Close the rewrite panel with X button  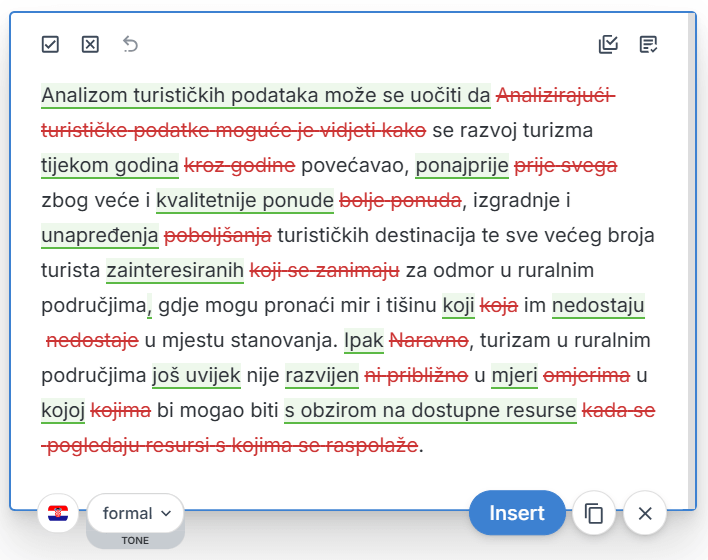click(x=645, y=514)
